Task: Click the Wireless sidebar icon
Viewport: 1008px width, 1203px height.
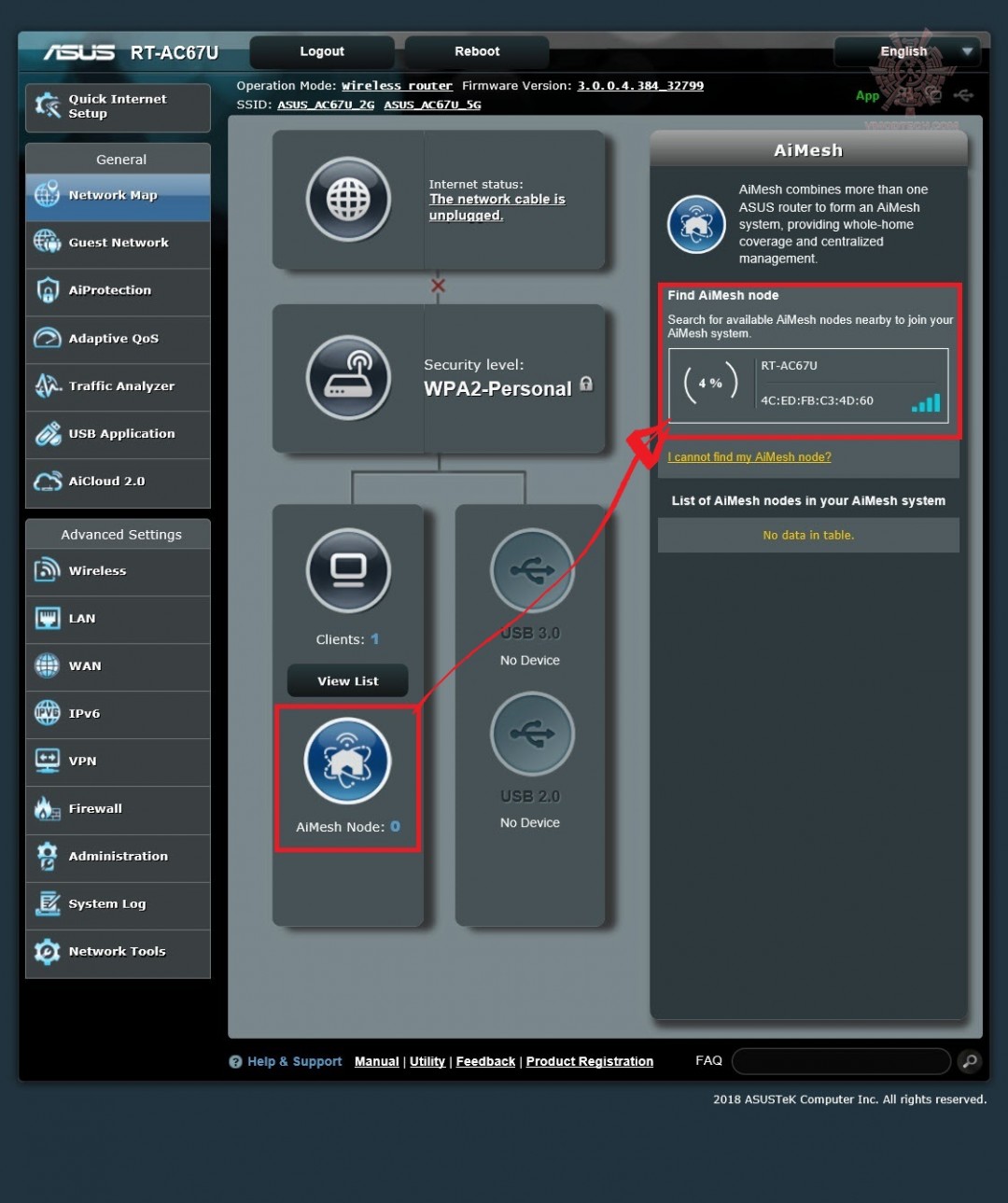Action: 48,570
